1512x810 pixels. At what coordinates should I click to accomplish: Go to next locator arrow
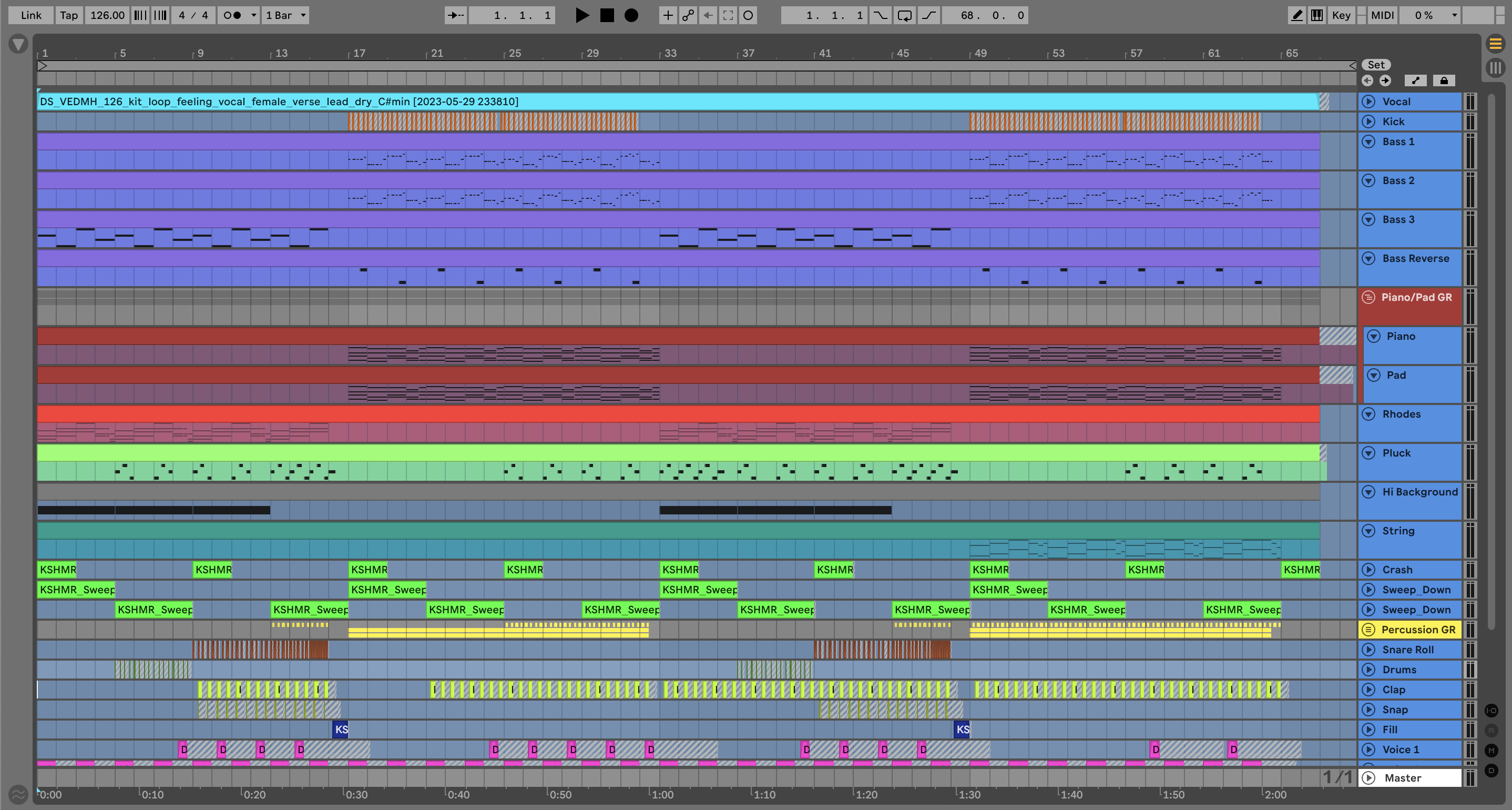coord(1385,80)
